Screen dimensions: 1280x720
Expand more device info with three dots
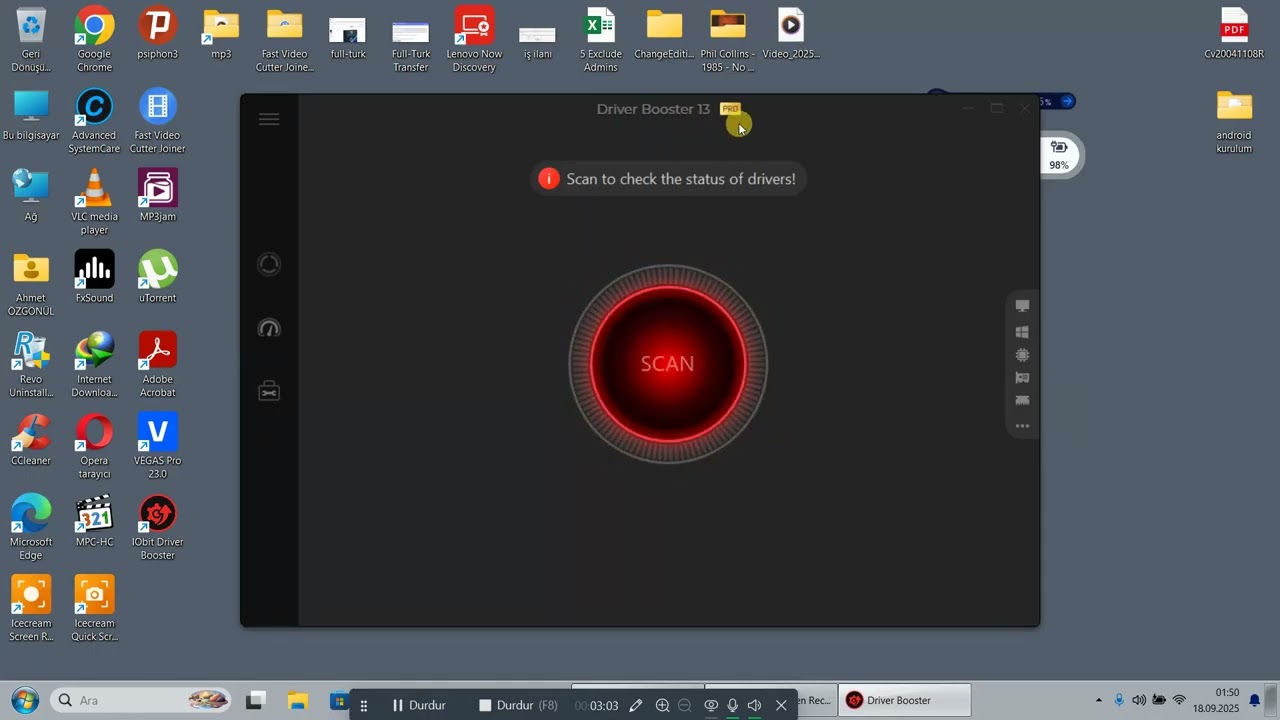(x=1022, y=426)
